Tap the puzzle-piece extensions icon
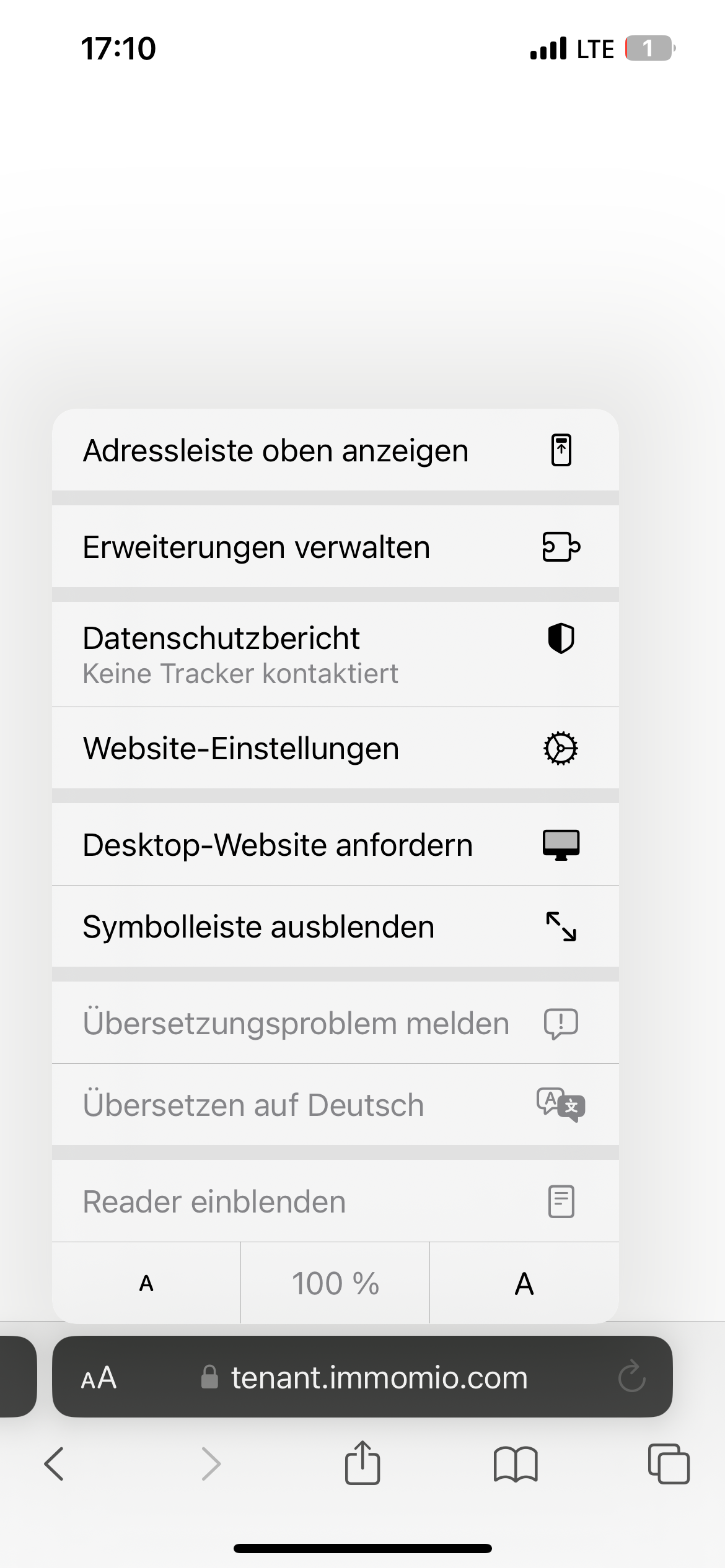 [x=561, y=547]
